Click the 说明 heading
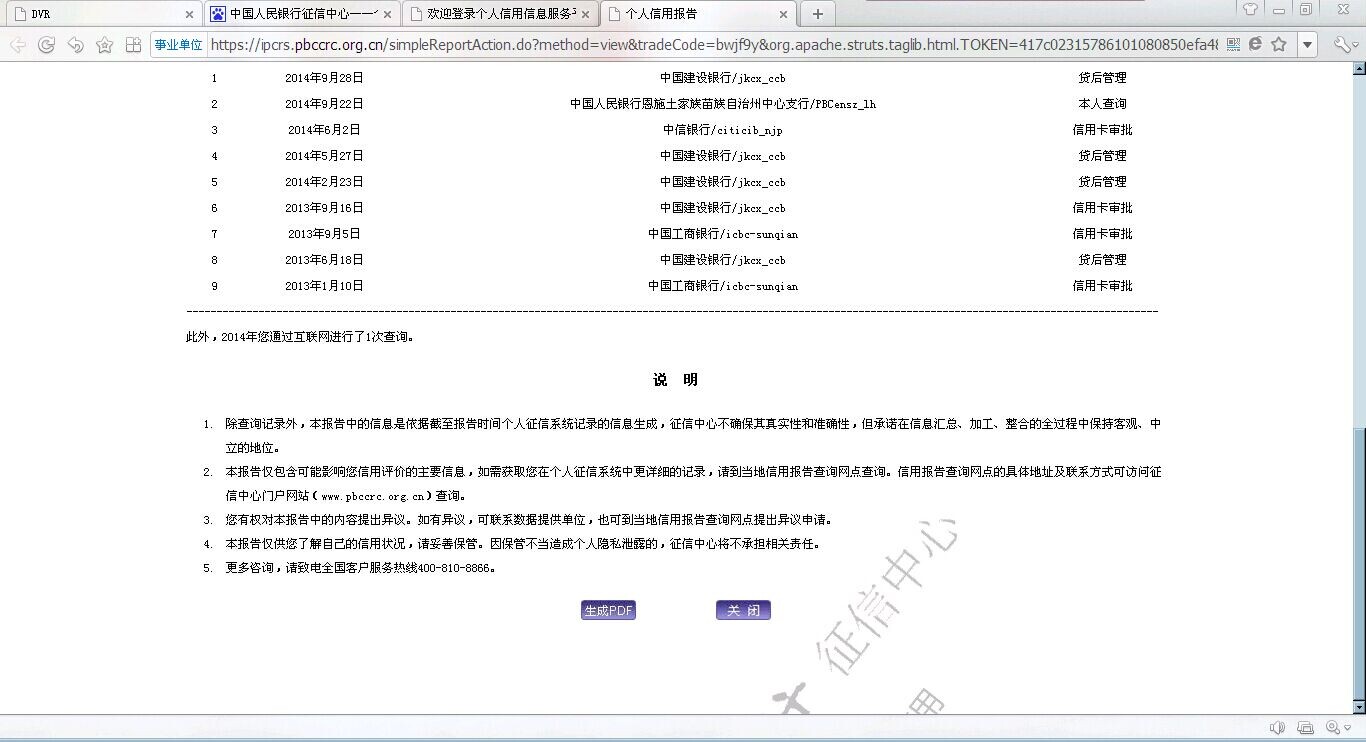The height and width of the screenshot is (742, 1366). 676,380
